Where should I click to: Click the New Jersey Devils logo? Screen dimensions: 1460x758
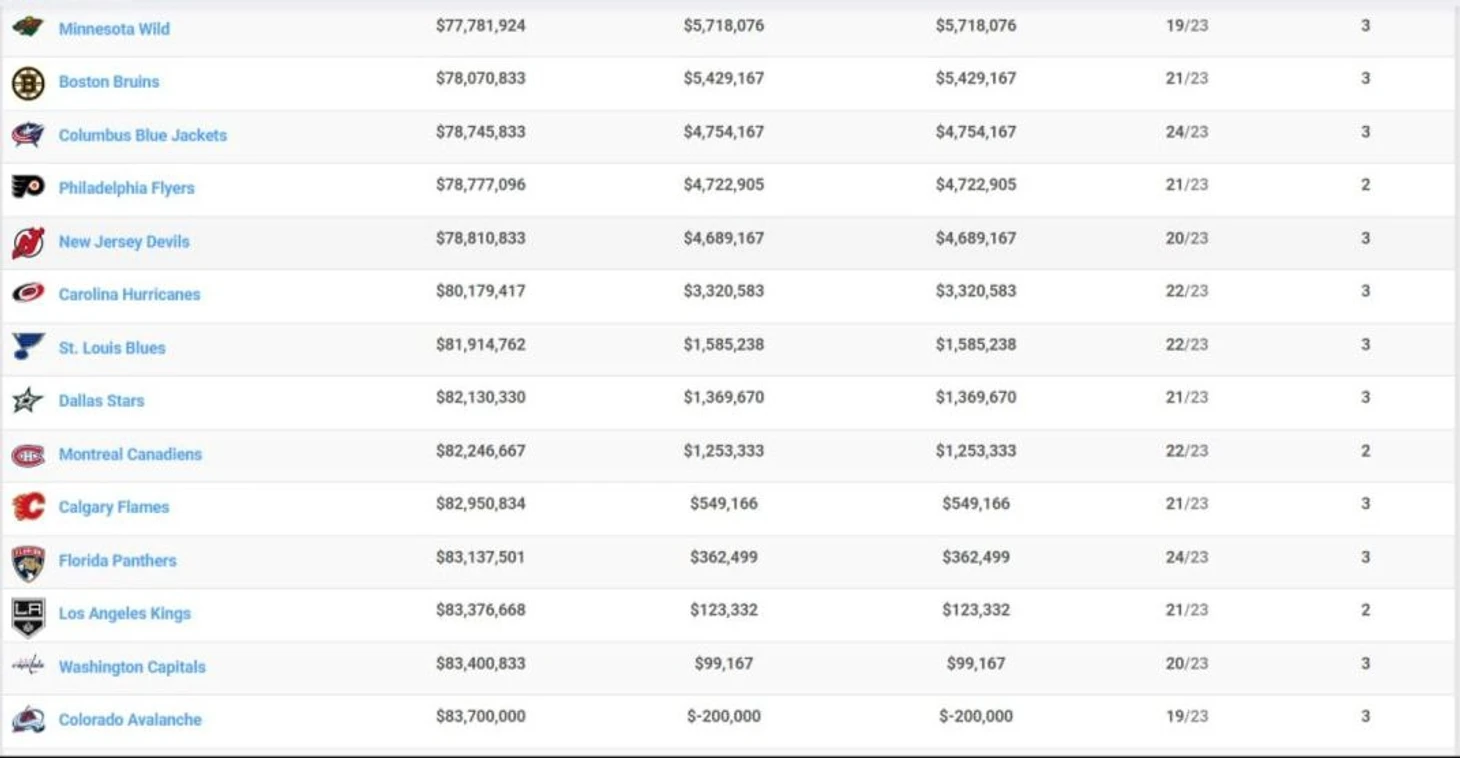(28, 242)
